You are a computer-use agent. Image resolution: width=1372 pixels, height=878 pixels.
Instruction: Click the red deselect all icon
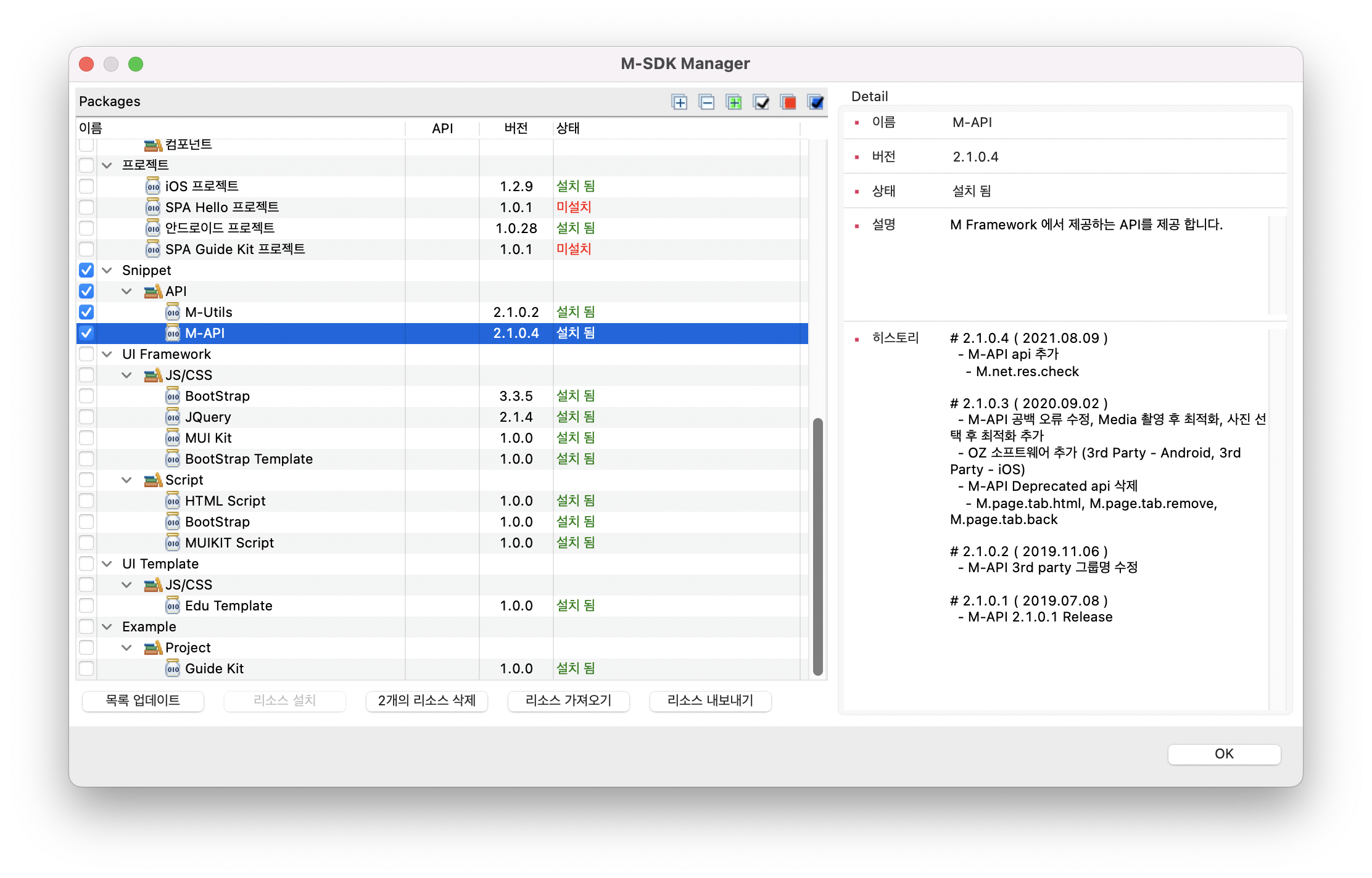point(788,102)
